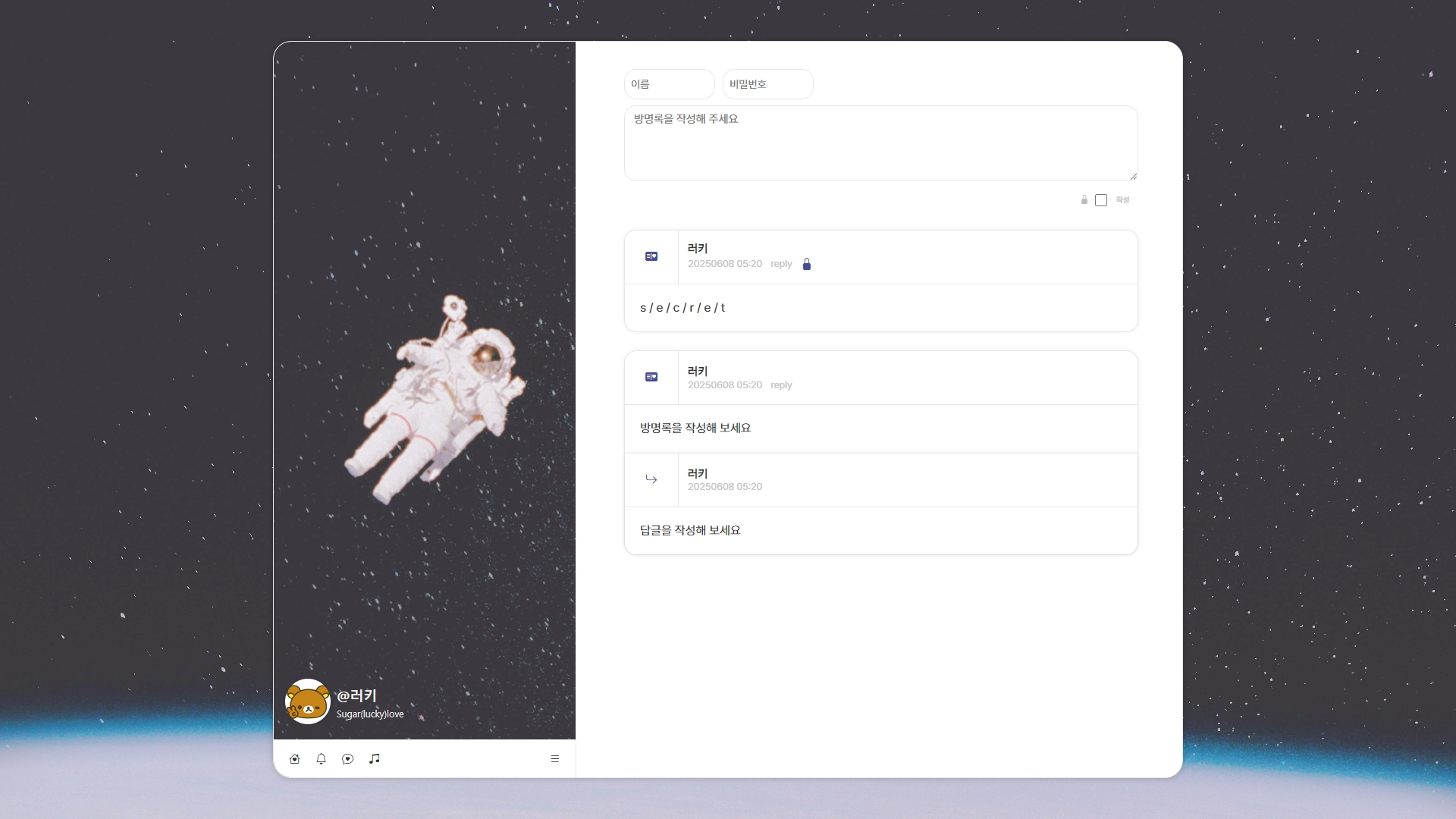The image size is (1456, 819).
Task: Click reply link on the secret post
Action: (x=781, y=264)
